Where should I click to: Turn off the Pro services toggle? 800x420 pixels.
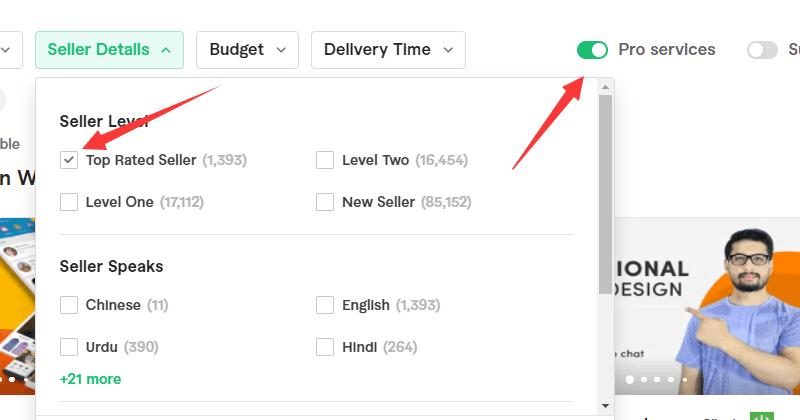(592, 50)
